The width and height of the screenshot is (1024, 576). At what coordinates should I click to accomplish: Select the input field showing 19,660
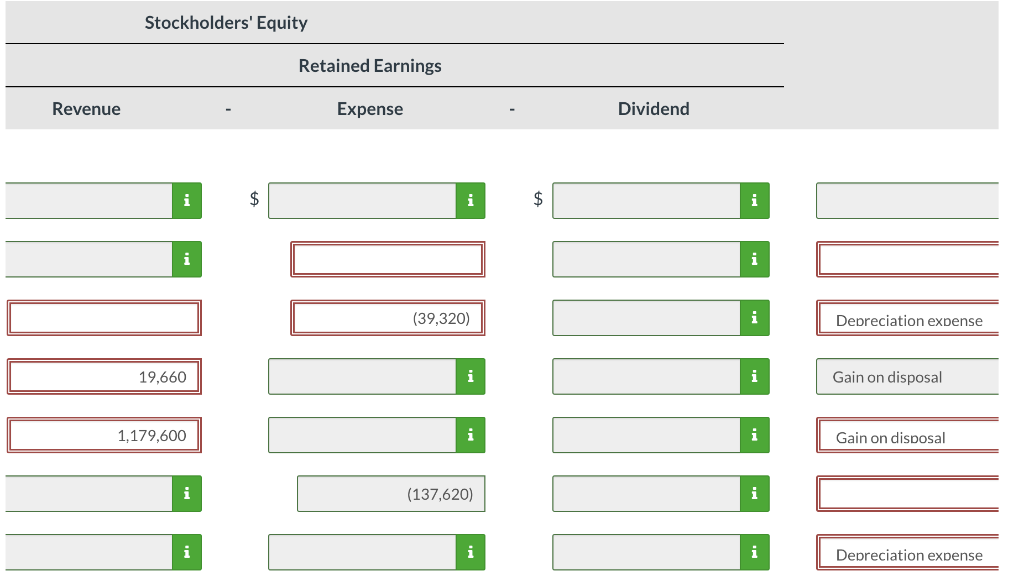pyautogui.click(x=104, y=376)
